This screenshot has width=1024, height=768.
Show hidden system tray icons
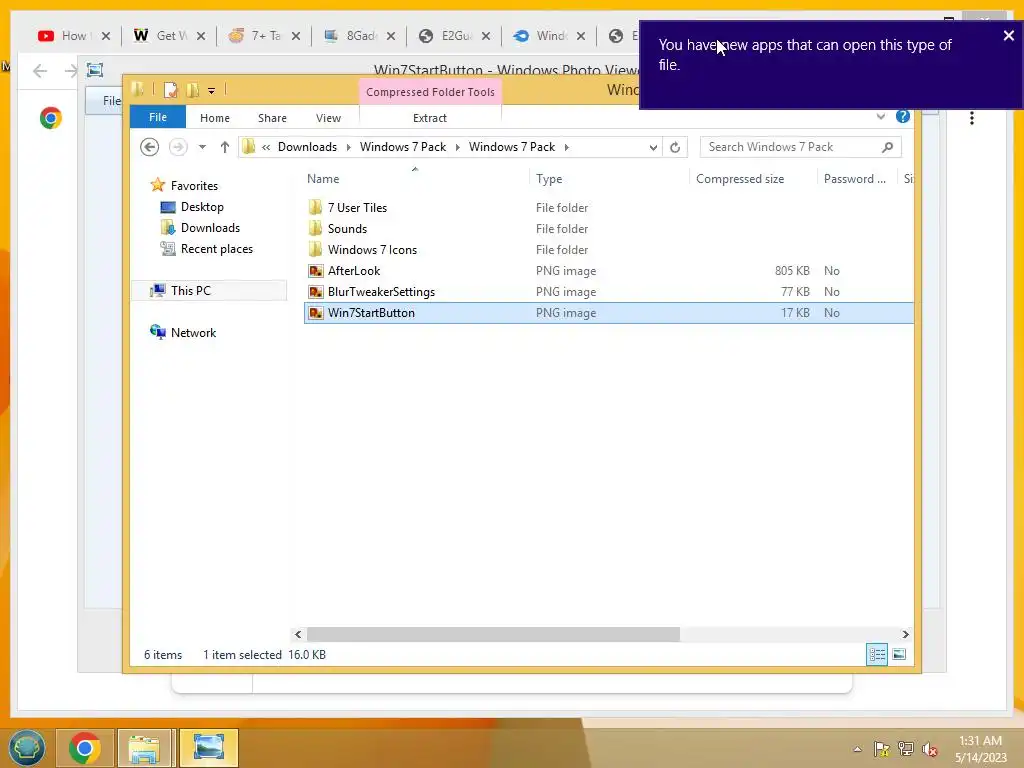(x=857, y=749)
